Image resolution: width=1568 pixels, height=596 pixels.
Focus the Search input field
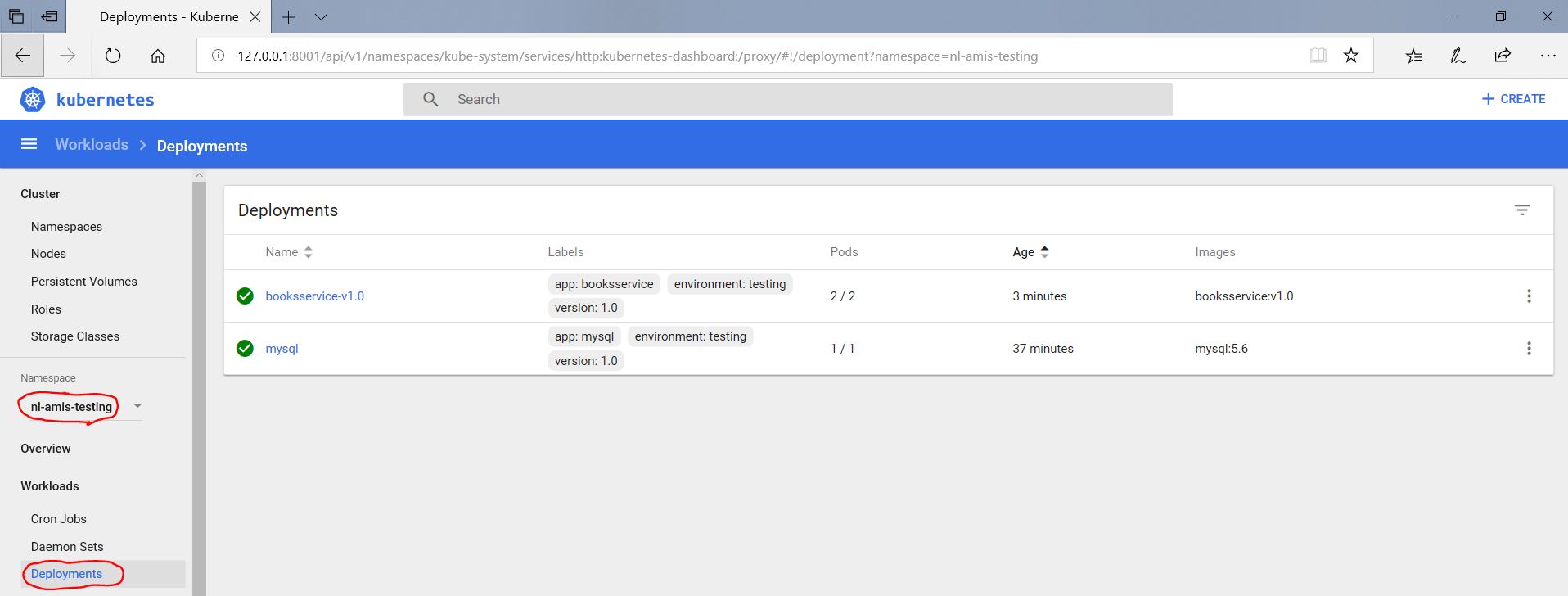pyautogui.click(x=802, y=99)
